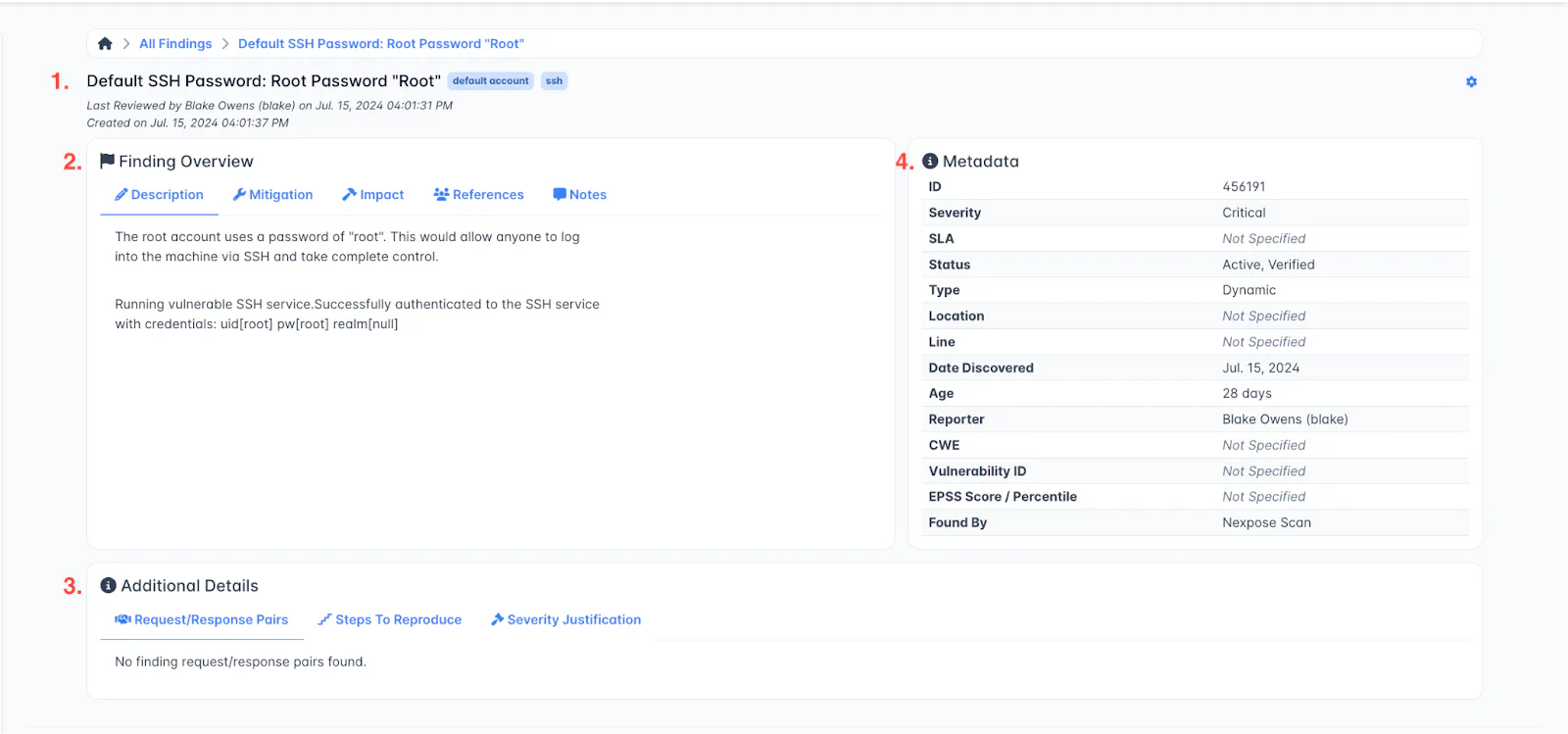Go to All Findings breadcrumb link

click(x=175, y=44)
